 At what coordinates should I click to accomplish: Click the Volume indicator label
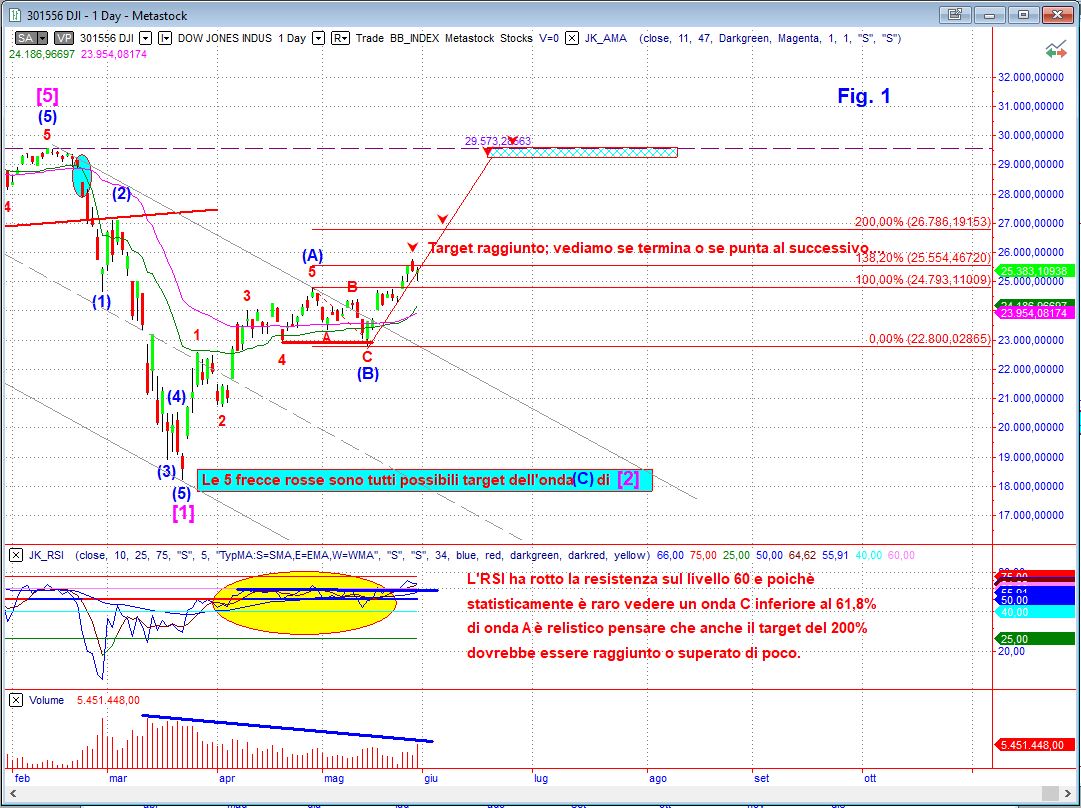46,700
